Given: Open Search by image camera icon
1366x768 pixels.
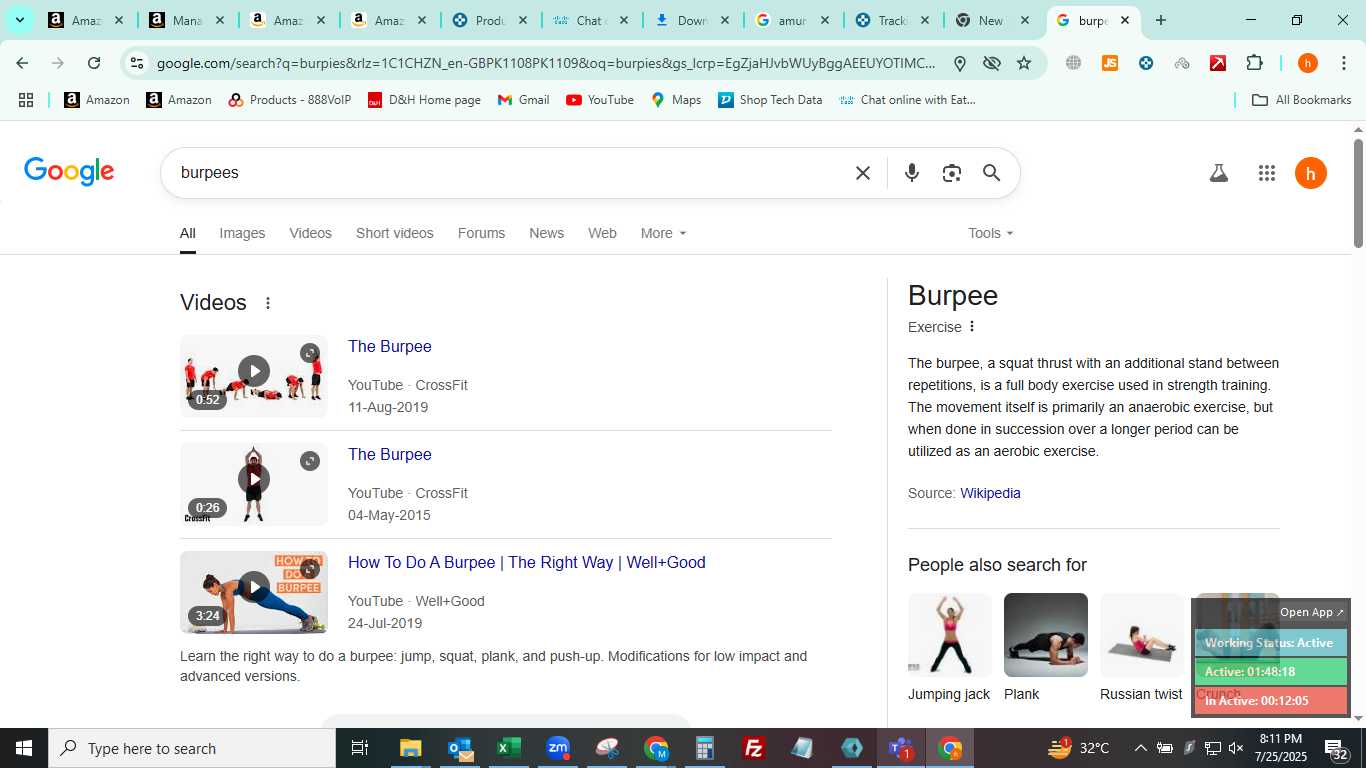Looking at the screenshot, I should coord(951,173).
